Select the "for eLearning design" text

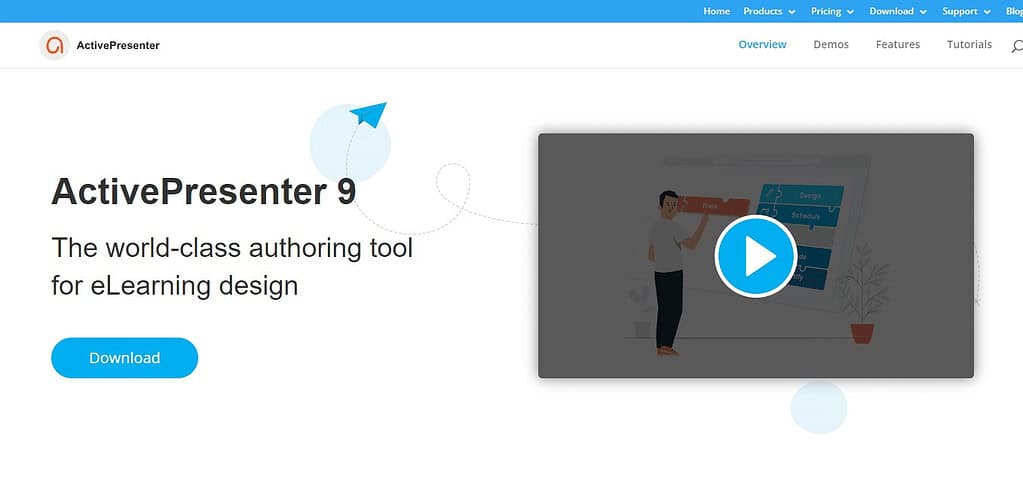175,286
